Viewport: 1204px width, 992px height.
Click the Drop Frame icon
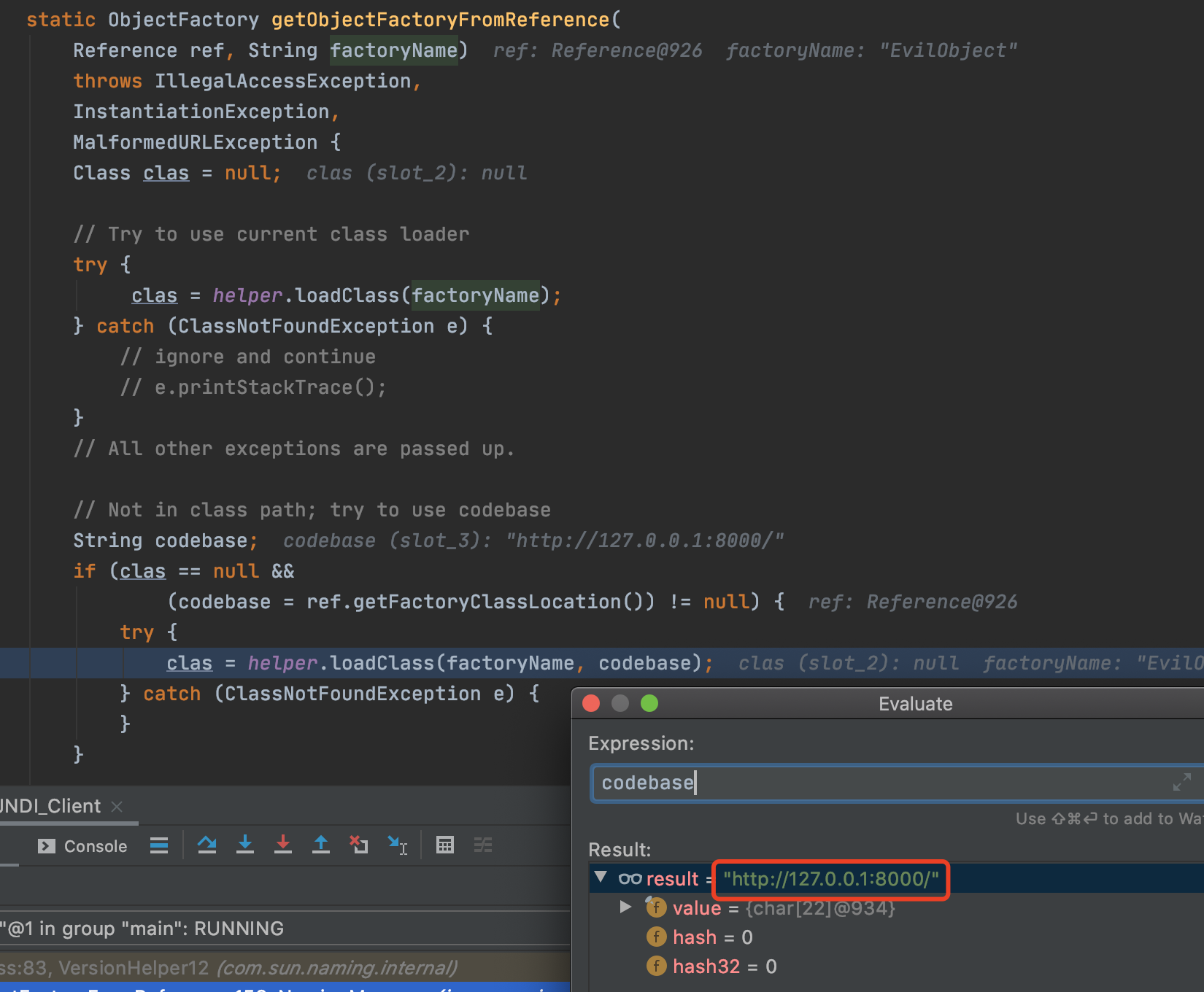click(358, 845)
